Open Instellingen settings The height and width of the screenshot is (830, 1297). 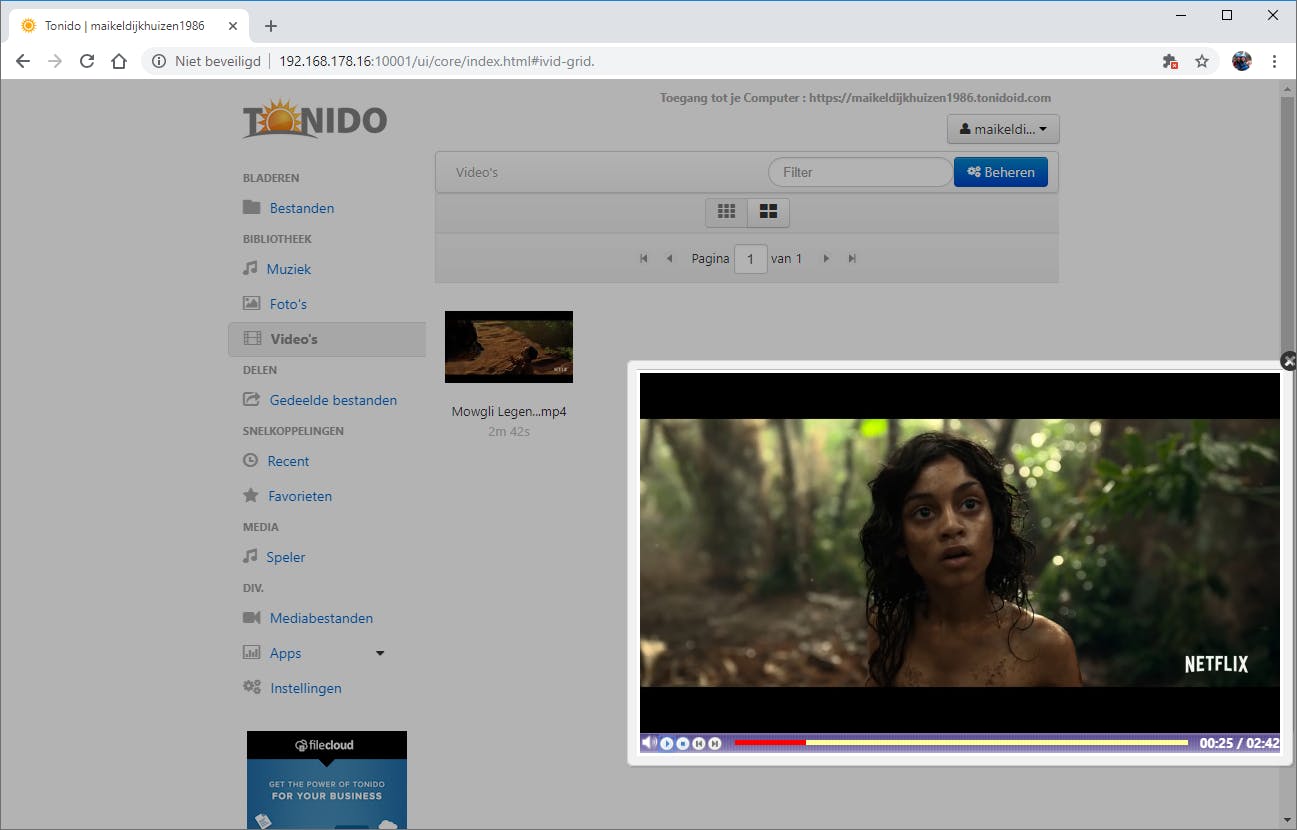[x=306, y=688]
